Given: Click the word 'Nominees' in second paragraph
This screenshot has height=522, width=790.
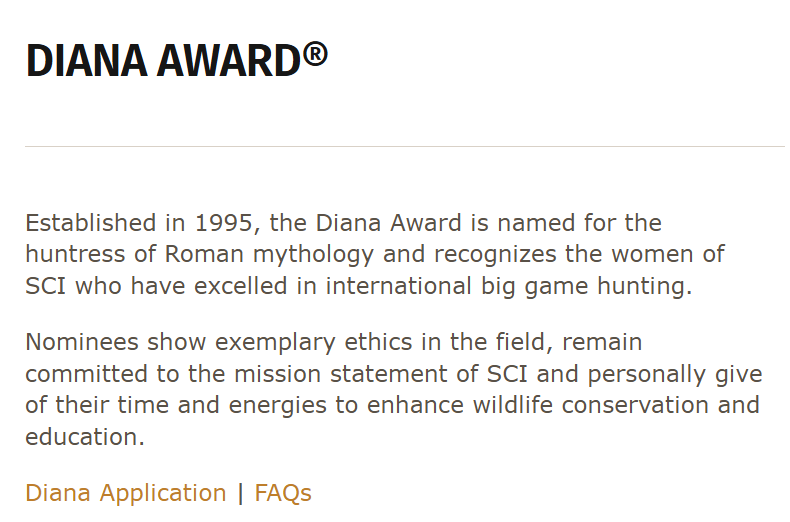Looking at the screenshot, I should pyautogui.click(x=82, y=343).
